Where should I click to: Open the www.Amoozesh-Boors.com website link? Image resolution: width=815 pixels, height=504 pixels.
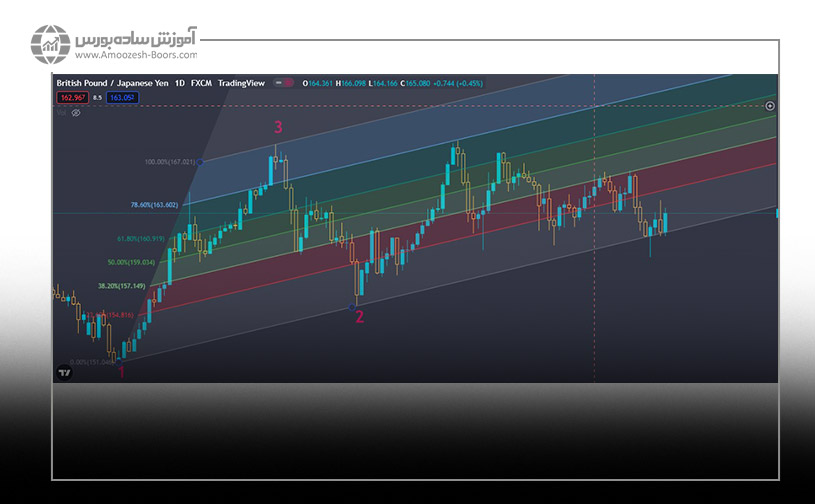pos(137,55)
